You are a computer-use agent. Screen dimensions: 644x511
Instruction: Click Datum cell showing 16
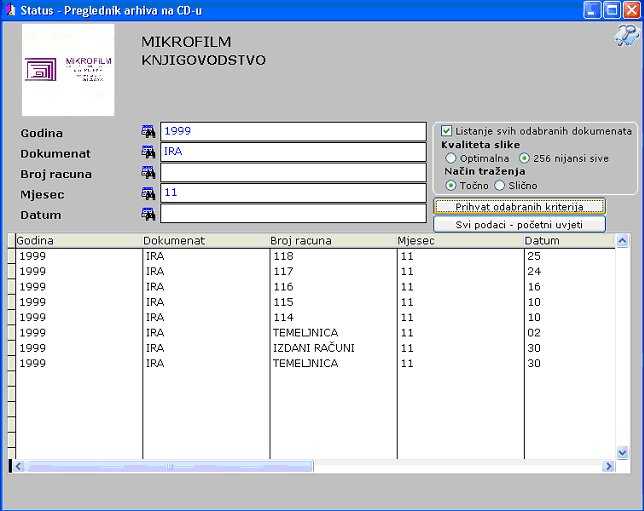click(x=570, y=287)
